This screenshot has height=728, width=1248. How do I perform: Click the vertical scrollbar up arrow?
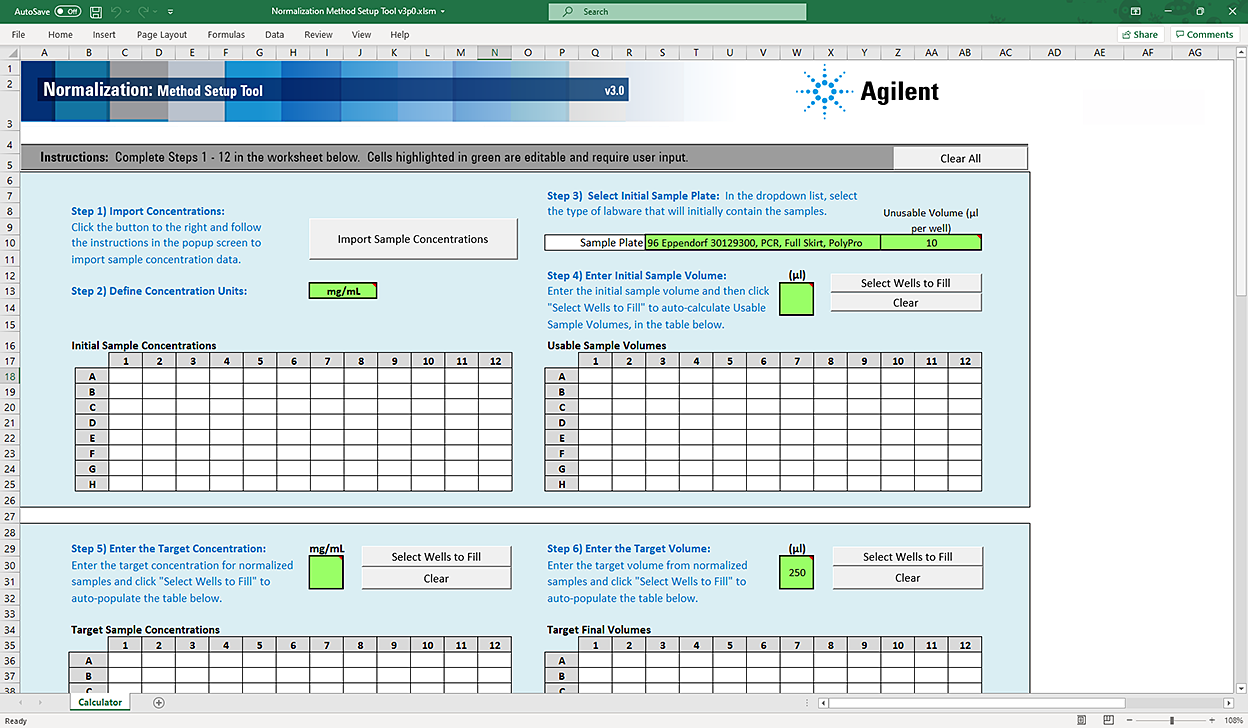pos(1241,53)
